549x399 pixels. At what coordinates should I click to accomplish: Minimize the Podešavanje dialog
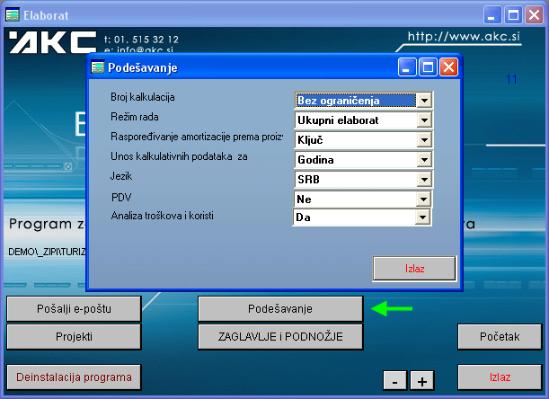click(x=407, y=66)
